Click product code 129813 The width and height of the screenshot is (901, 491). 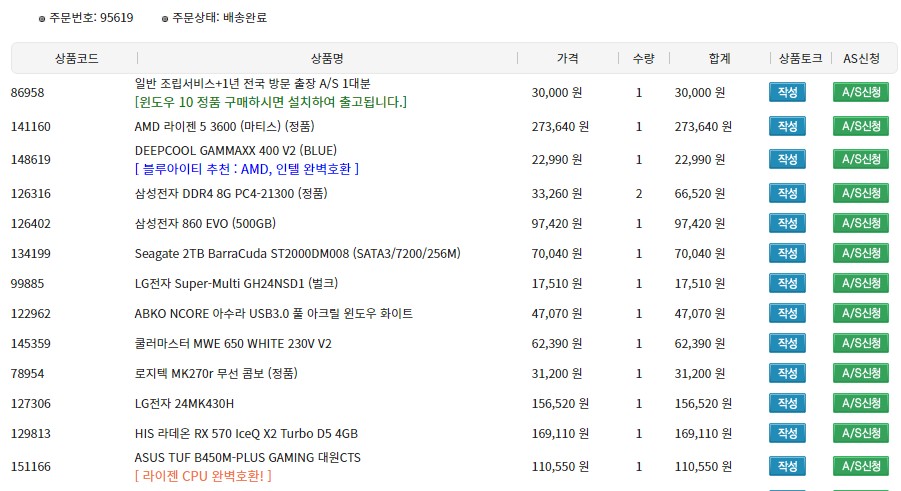click(30, 433)
